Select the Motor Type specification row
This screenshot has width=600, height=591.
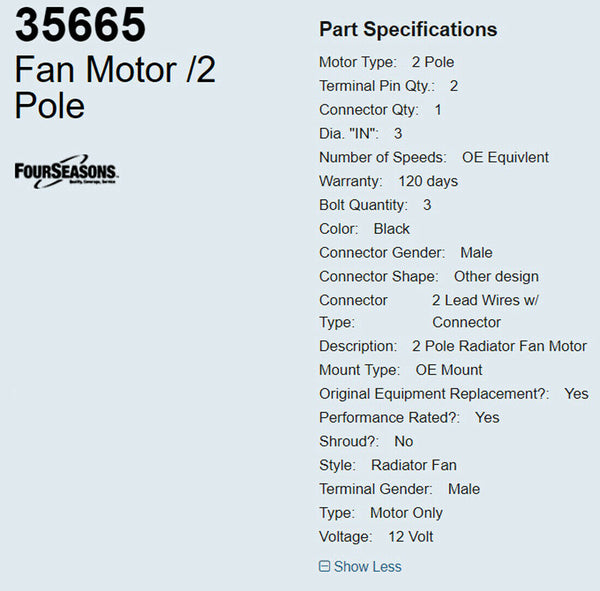point(386,62)
